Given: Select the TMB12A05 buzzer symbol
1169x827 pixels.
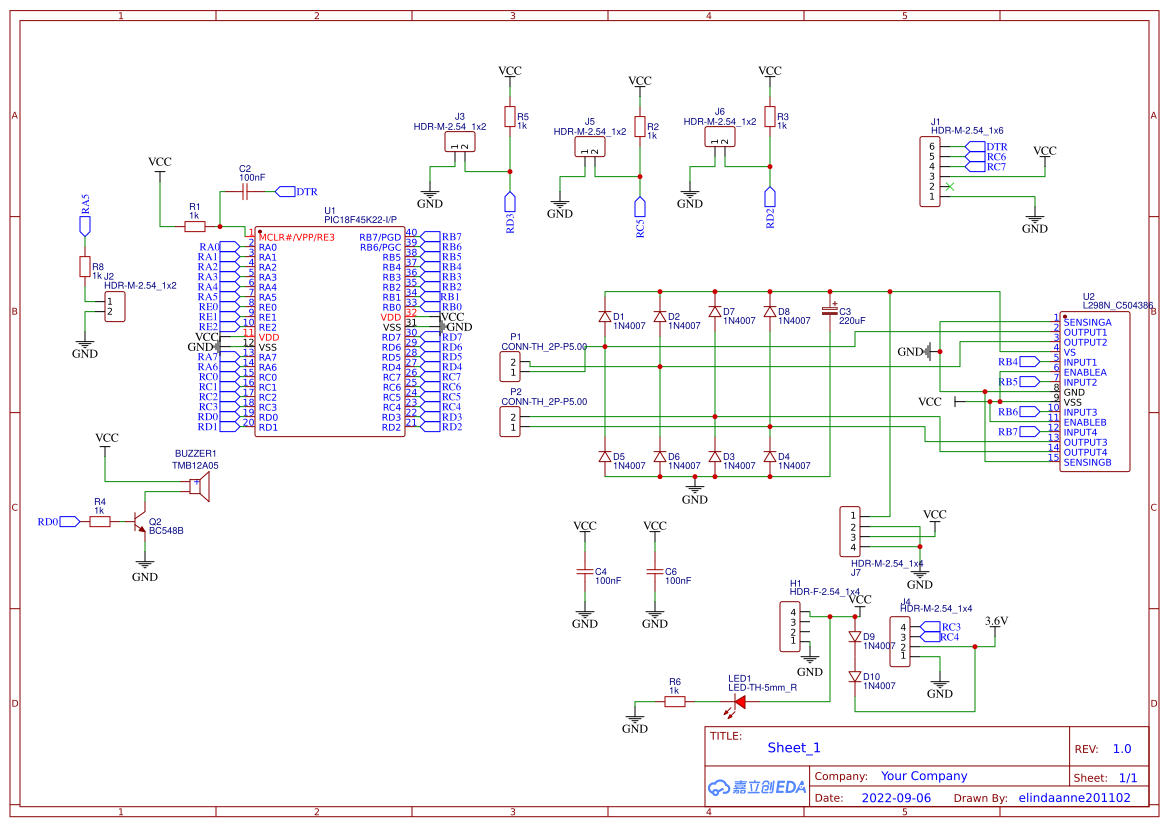Looking at the screenshot, I should [198, 485].
